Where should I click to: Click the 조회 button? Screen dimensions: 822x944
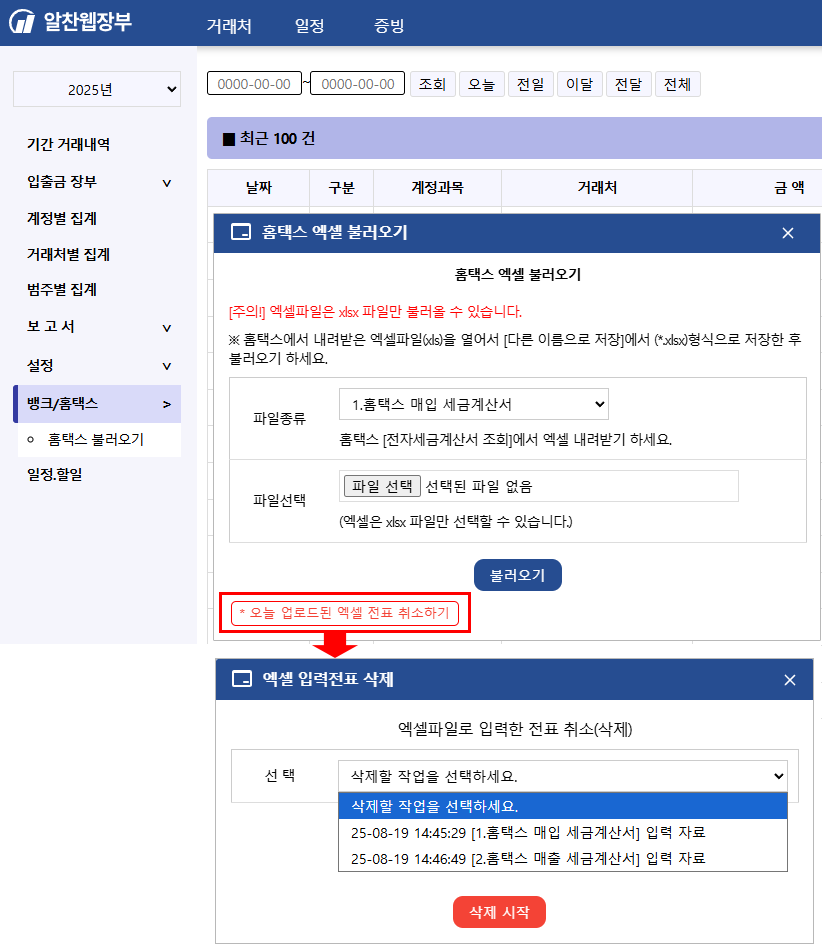click(x=432, y=84)
